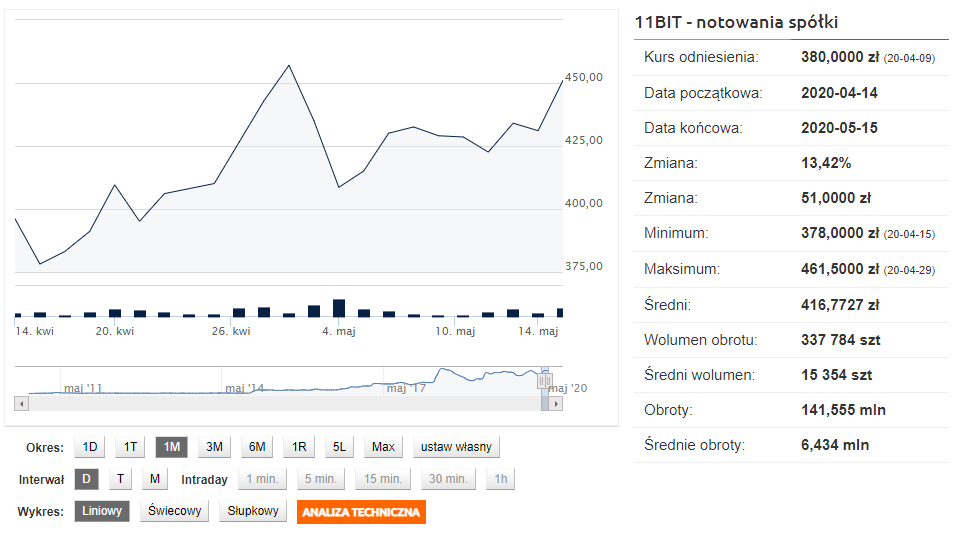
Task: Click the Średni value 416,7727 zł
Action: pyautogui.click(x=840, y=305)
